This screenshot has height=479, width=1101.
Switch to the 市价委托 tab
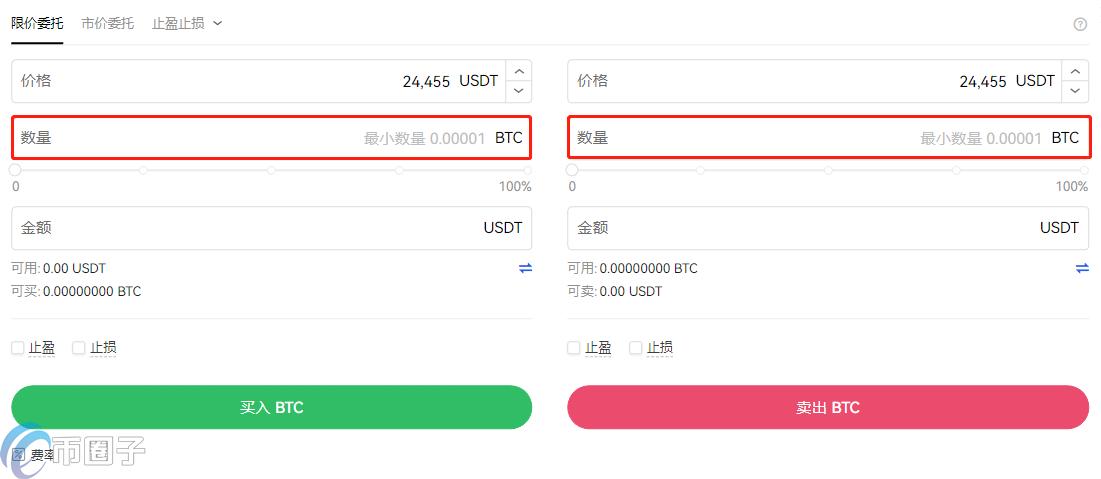point(107,23)
